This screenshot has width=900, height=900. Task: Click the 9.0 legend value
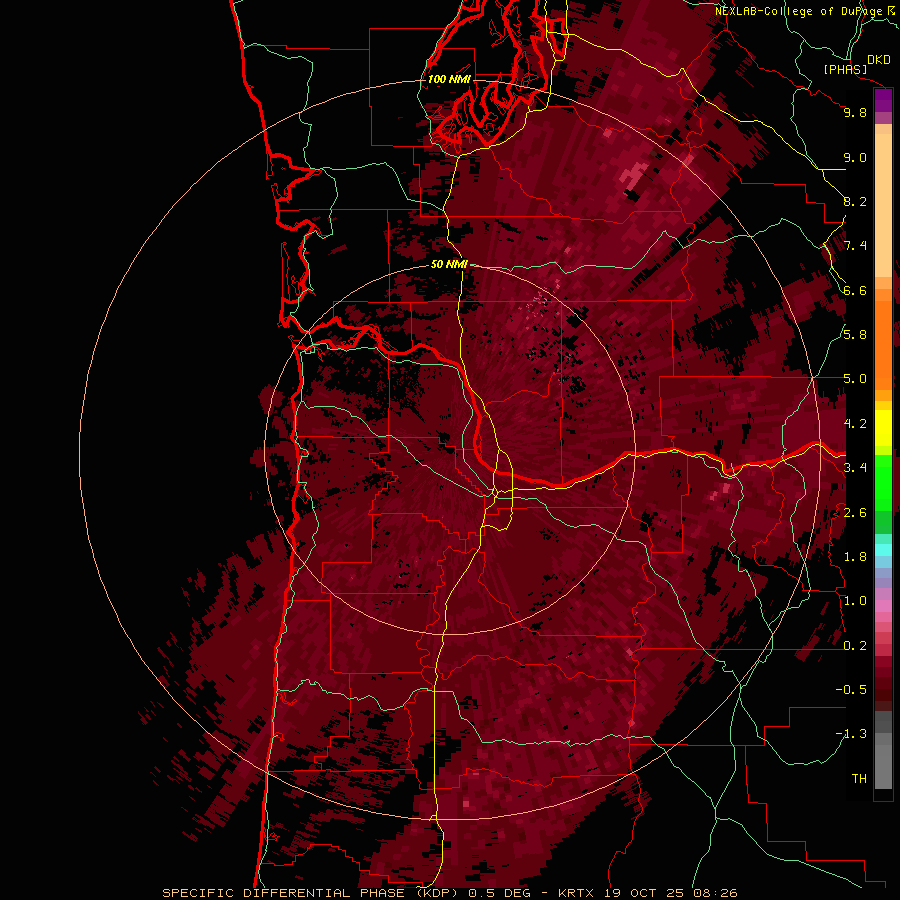click(x=855, y=157)
